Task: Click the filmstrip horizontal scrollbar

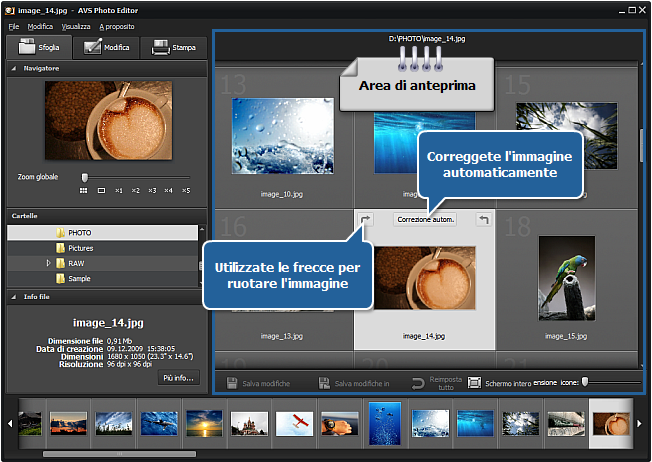Action: pyautogui.click(x=119, y=454)
